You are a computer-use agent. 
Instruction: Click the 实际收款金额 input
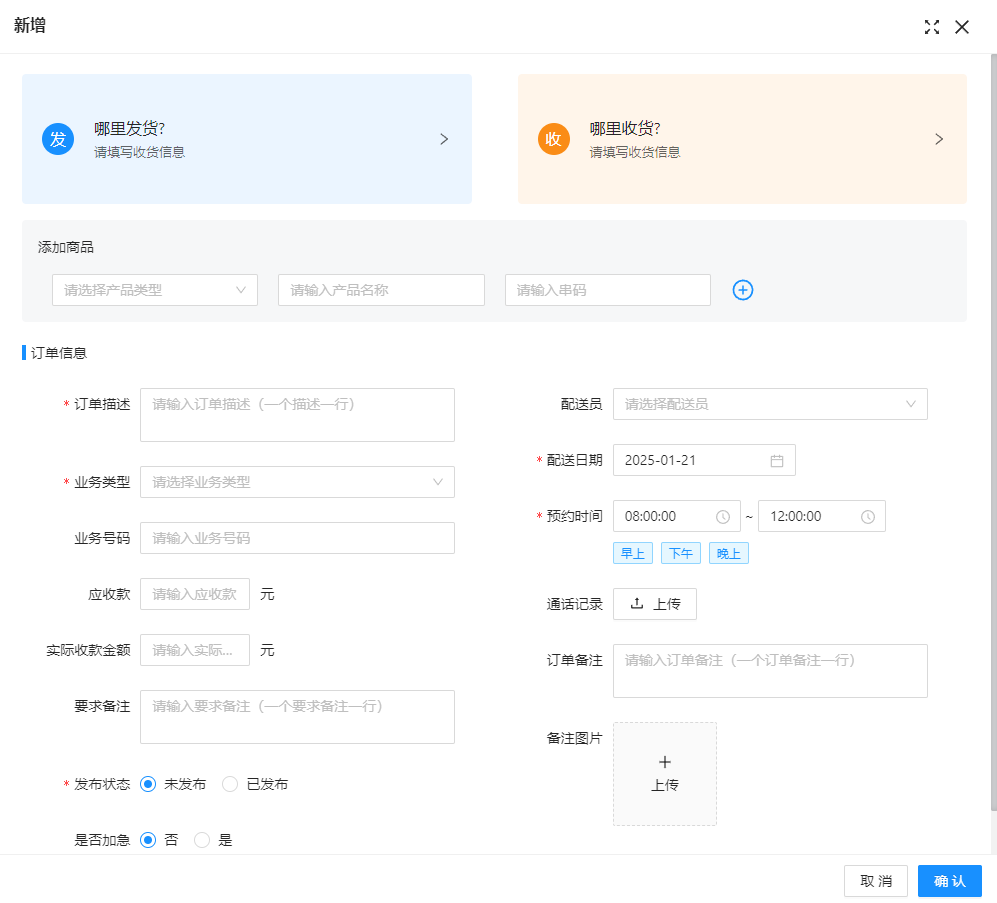[x=195, y=650]
